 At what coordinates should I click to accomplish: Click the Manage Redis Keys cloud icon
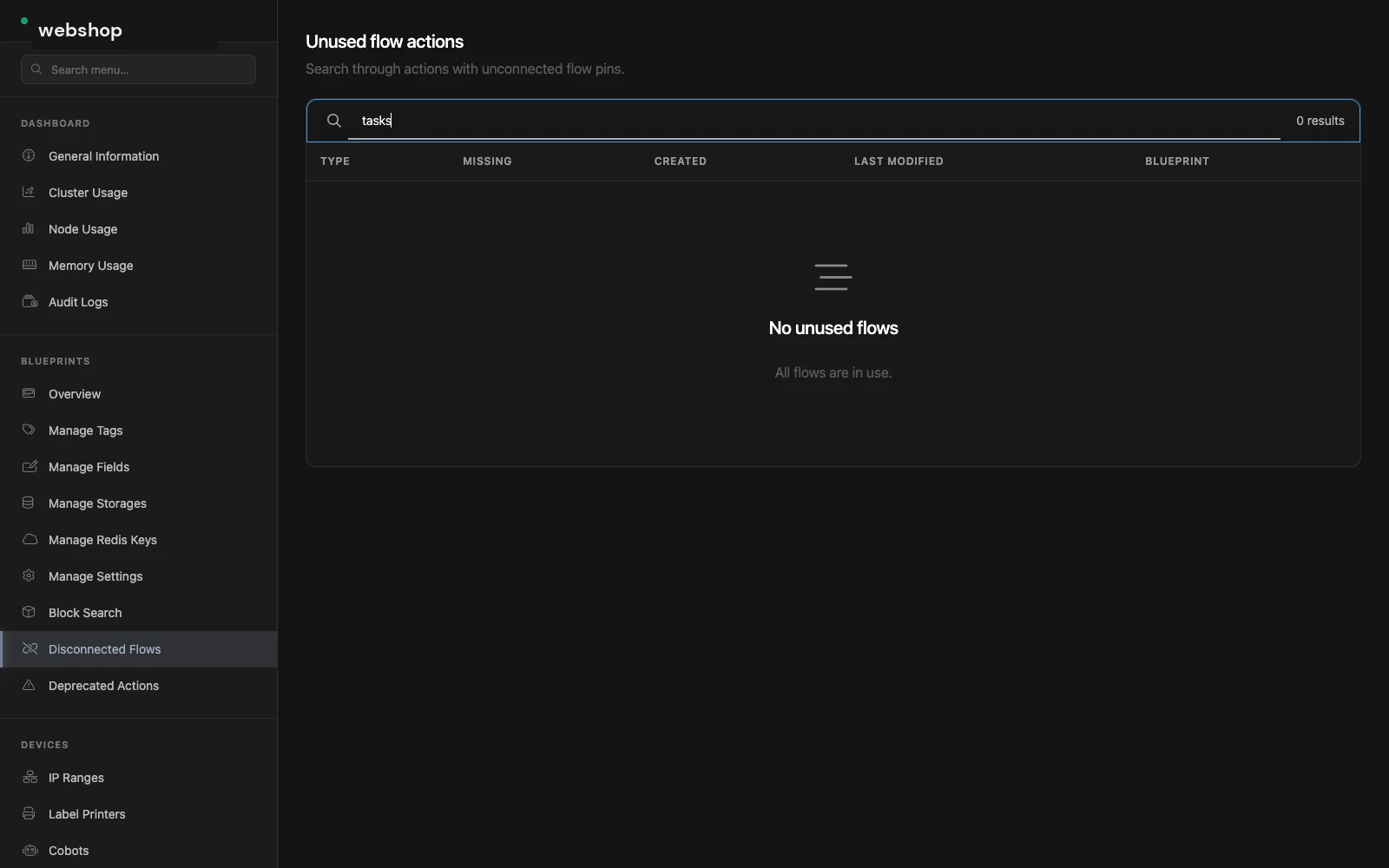(30, 539)
